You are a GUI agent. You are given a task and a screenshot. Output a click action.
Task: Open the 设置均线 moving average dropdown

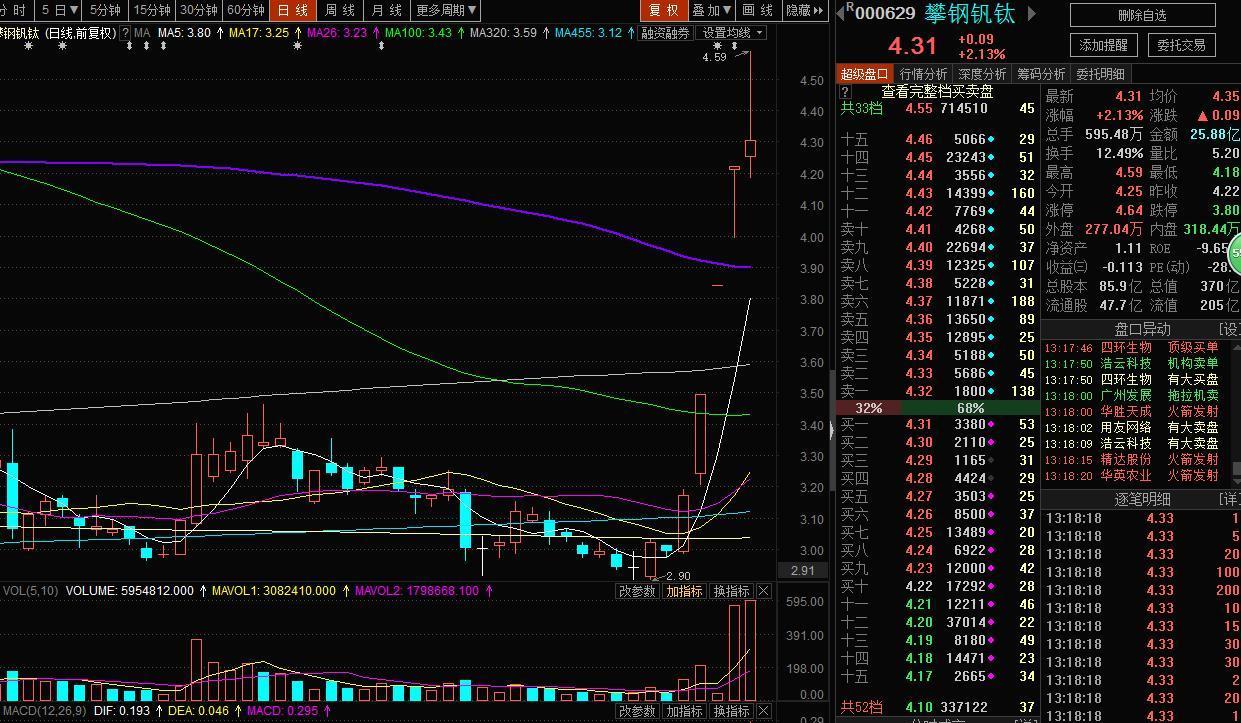pyautogui.click(x=732, y=33)
